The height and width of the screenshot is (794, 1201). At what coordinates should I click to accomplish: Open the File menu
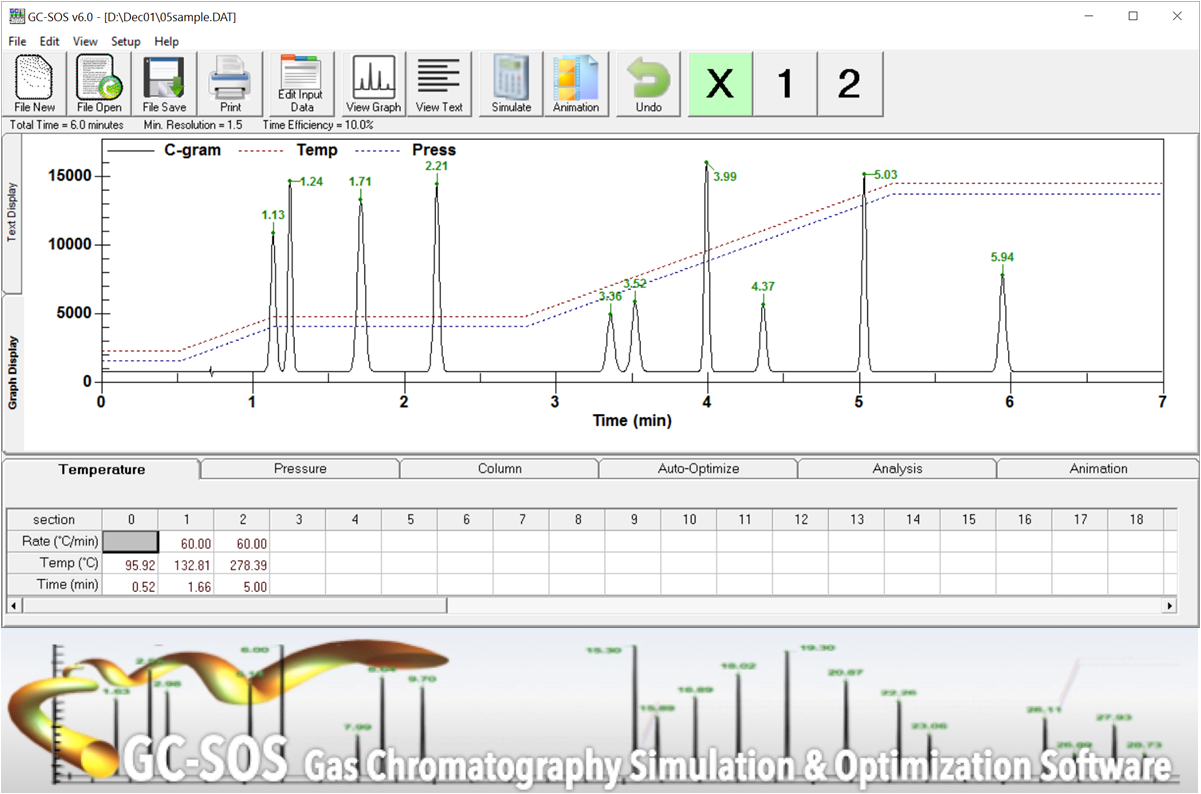pos(17,41)
